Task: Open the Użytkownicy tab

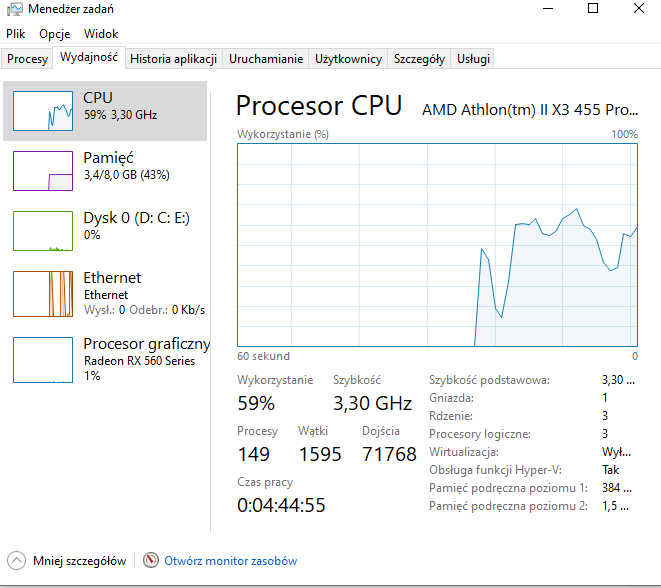Action: tap(348, 59)
